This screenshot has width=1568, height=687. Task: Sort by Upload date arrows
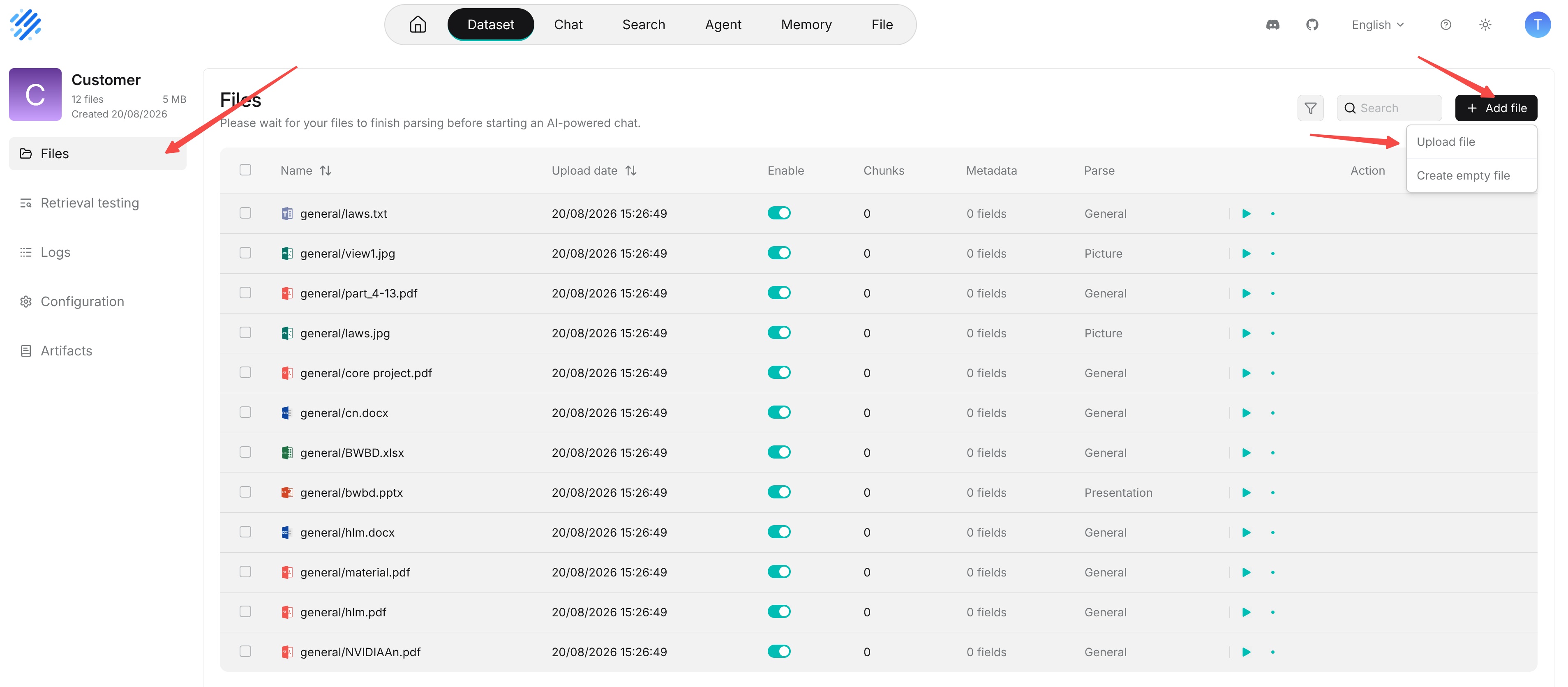click(x=630, y=171)
